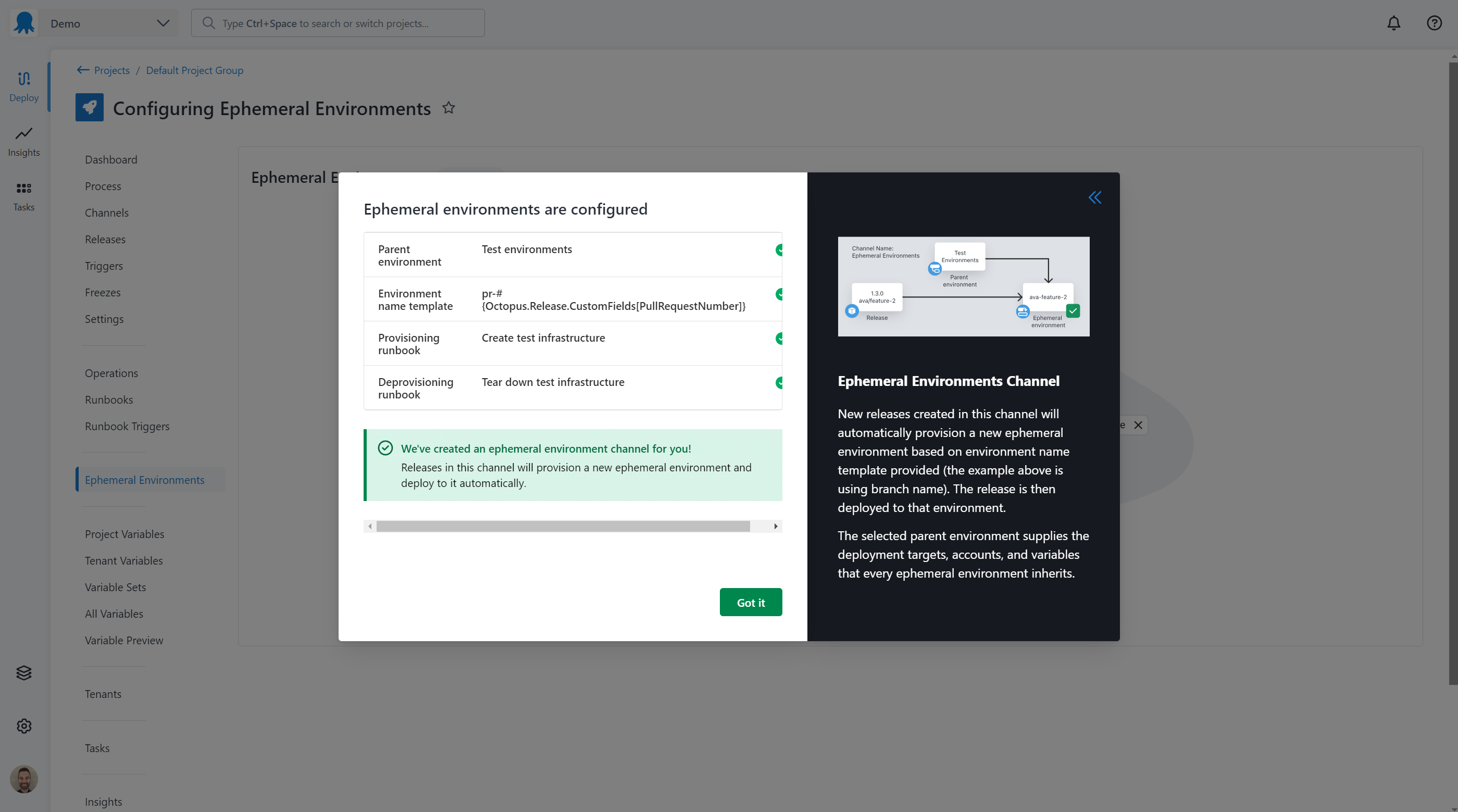Screen dimensions: 1458x812
Task: Open Insights in the left rail
Action: 24,142
